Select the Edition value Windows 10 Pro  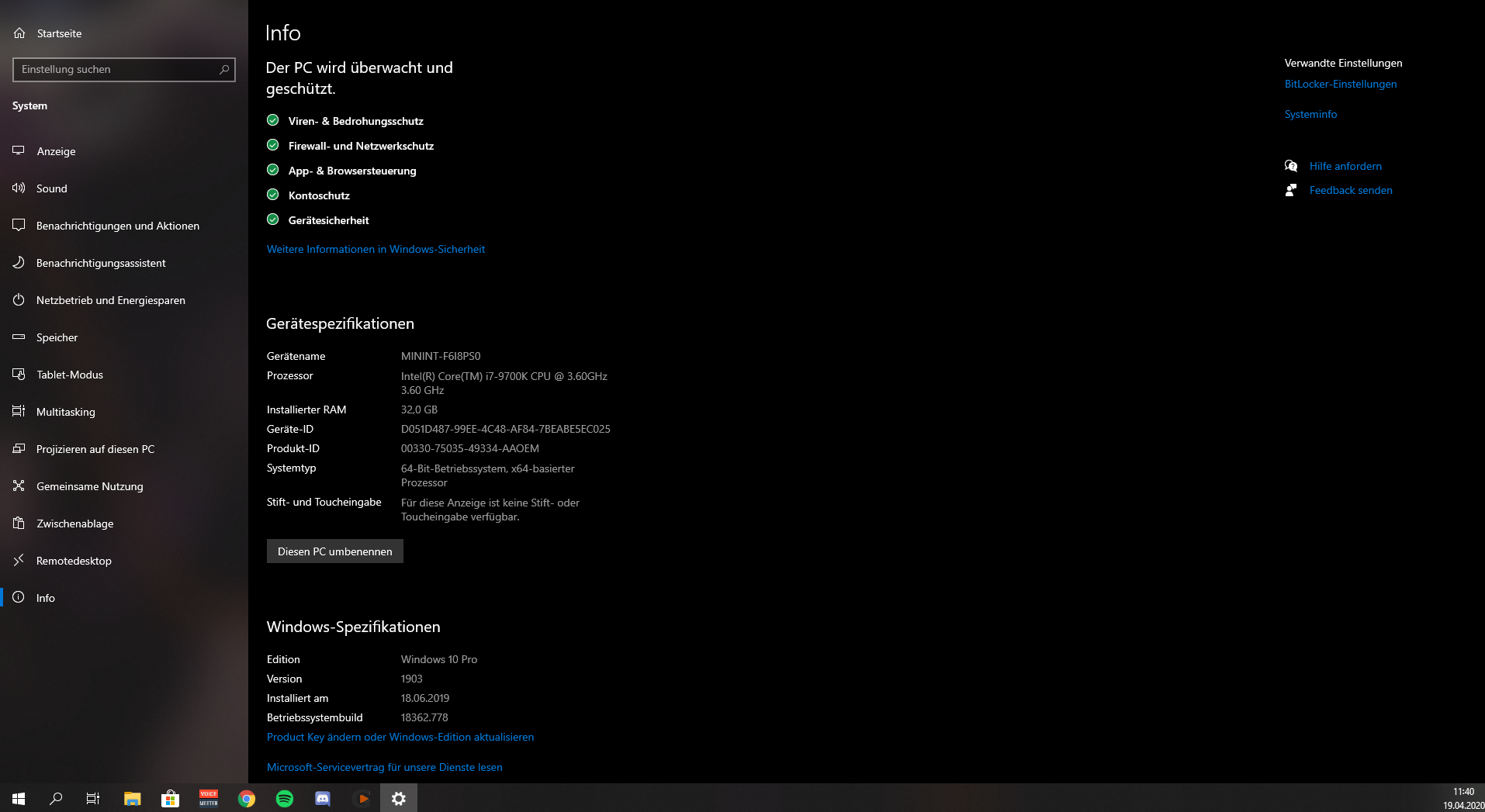[439, 659]
